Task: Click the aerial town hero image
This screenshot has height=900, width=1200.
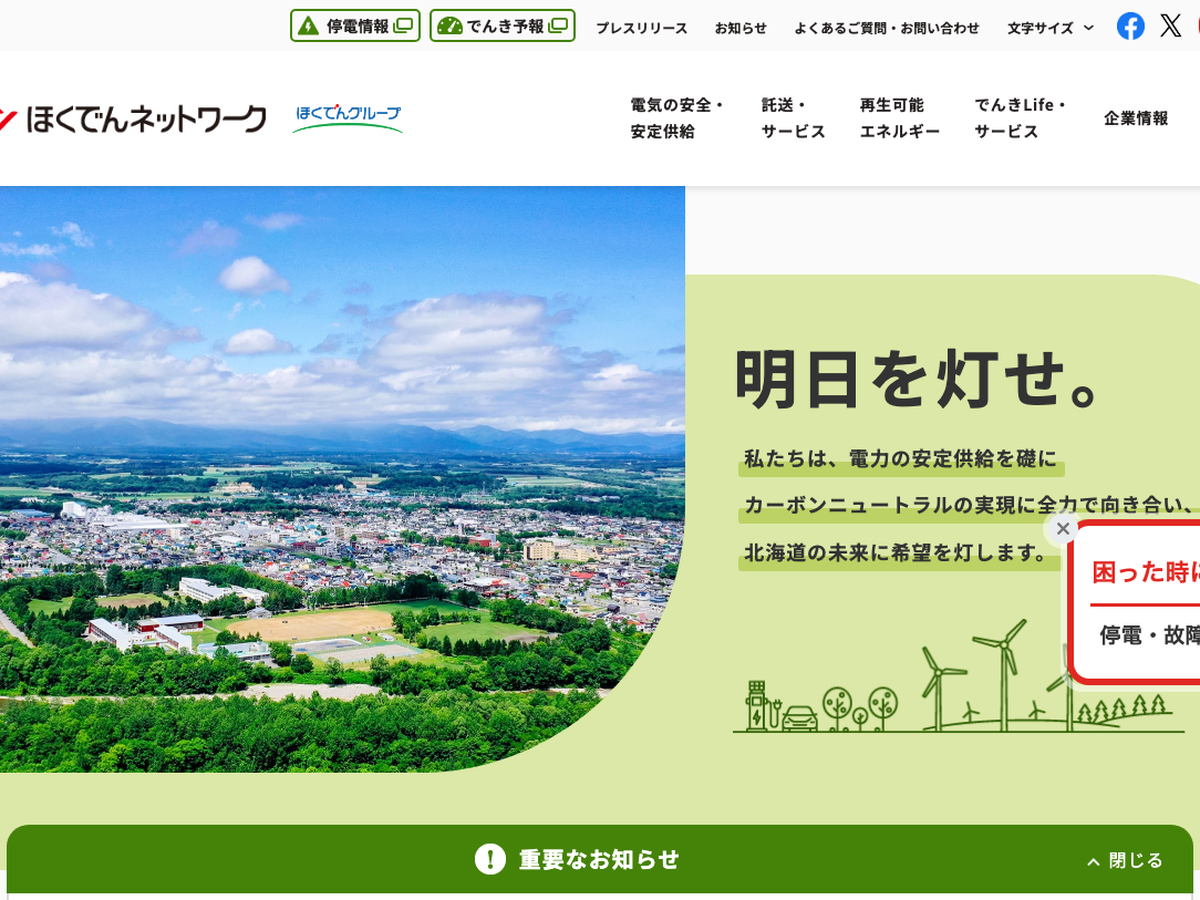Action: [340, 480]
